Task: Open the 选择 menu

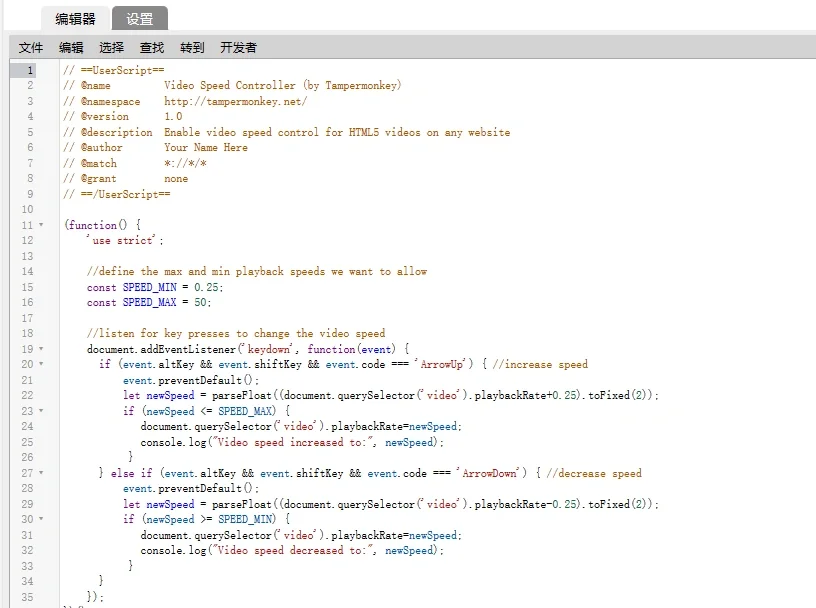Action: [111, 48]
